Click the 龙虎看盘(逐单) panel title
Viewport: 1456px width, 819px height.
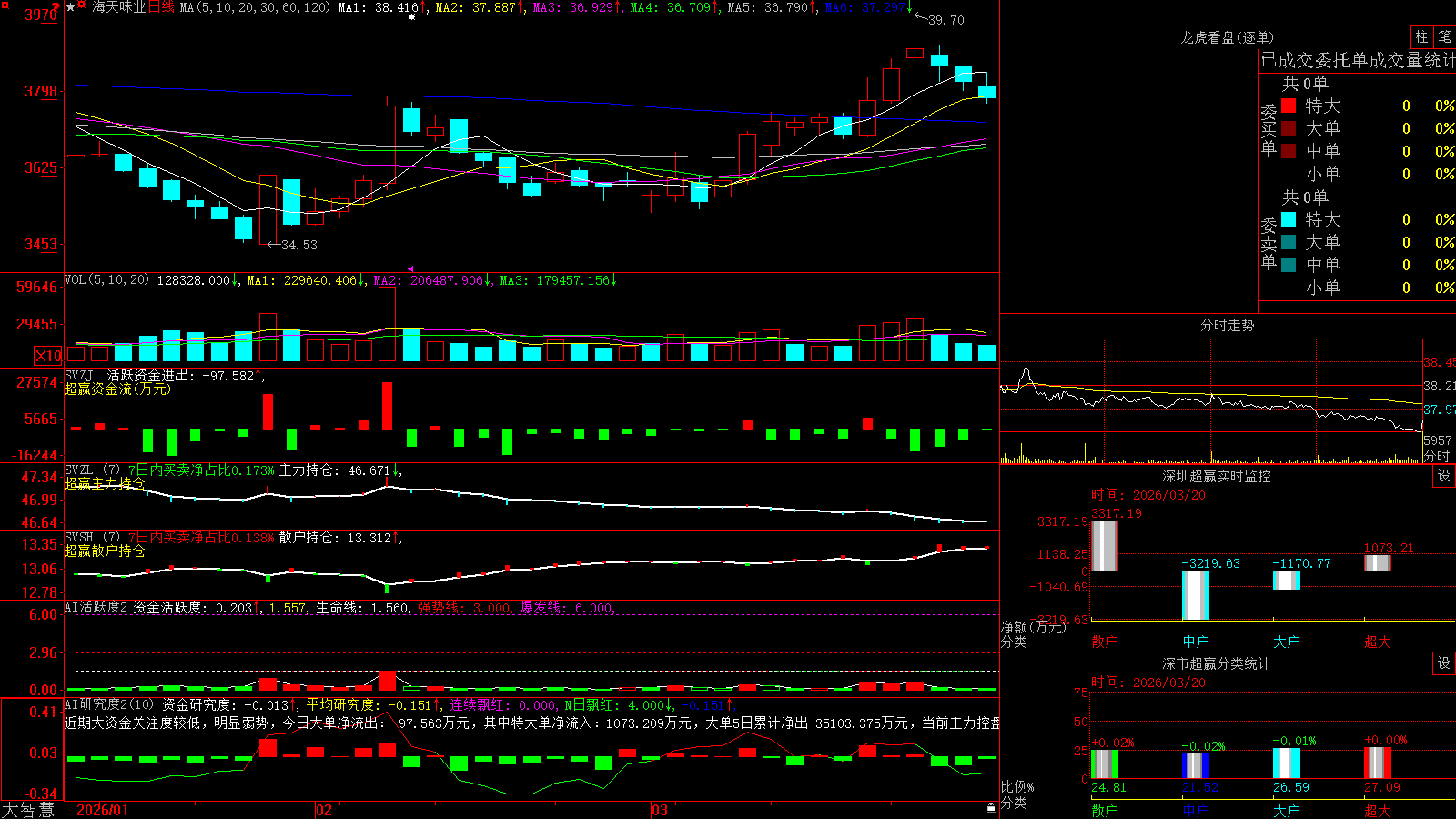tap(1227, 37)
